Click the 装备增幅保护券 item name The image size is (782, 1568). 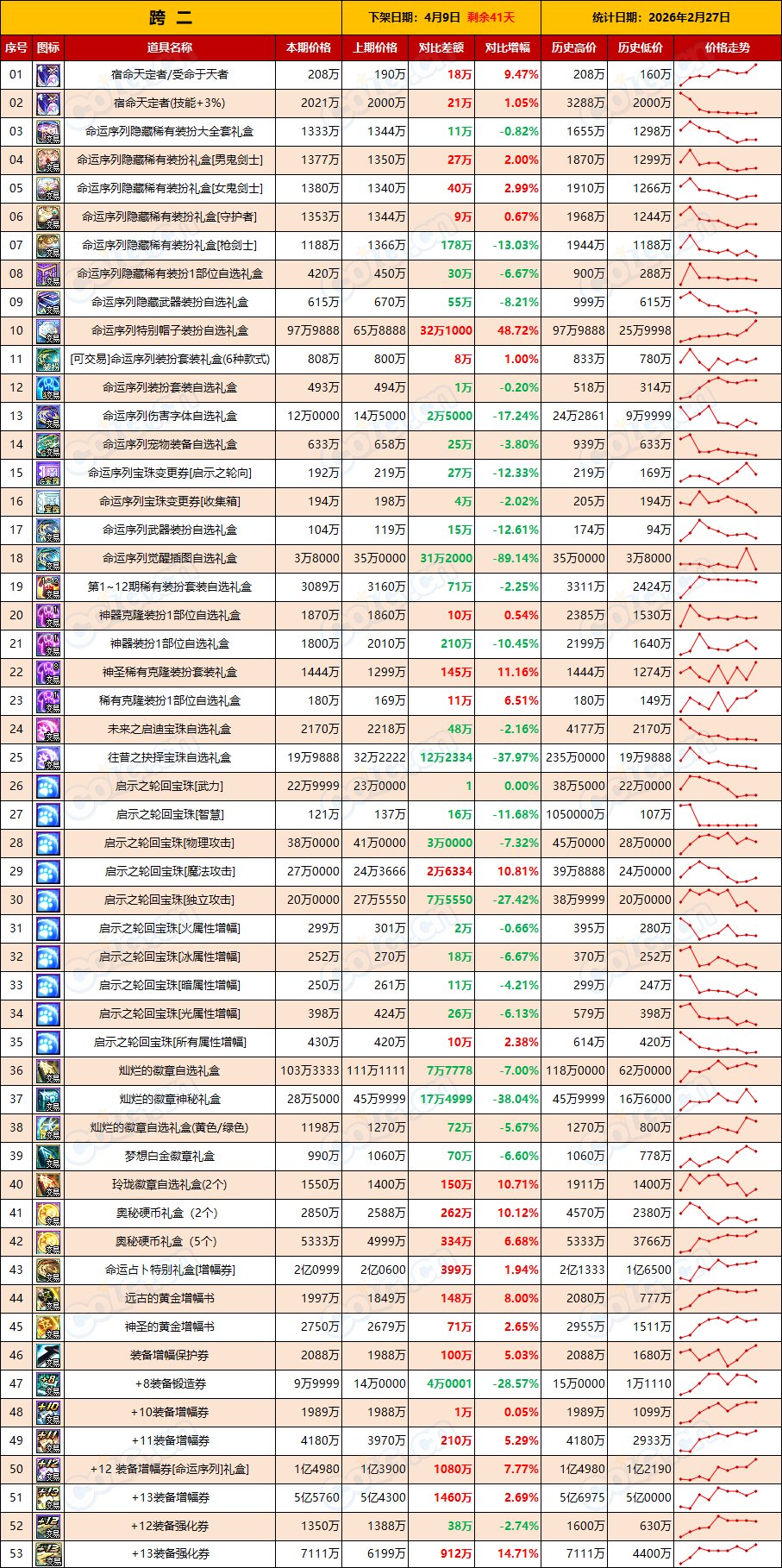coord(170,1356)
